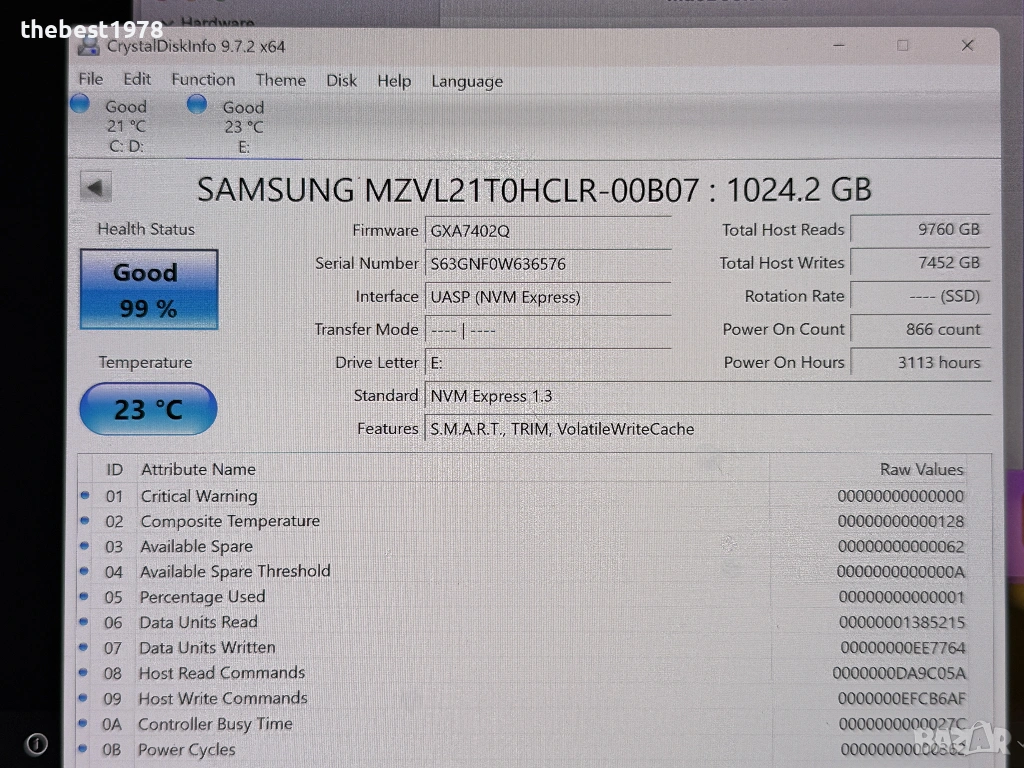Open the Help menu
This screenshot has height=768, width=1024.
coord(394,81)
